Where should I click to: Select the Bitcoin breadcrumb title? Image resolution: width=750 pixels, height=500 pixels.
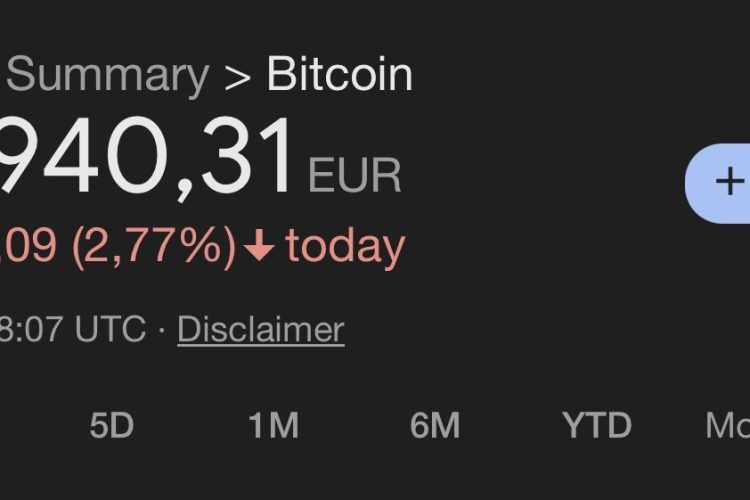(339, 76)
